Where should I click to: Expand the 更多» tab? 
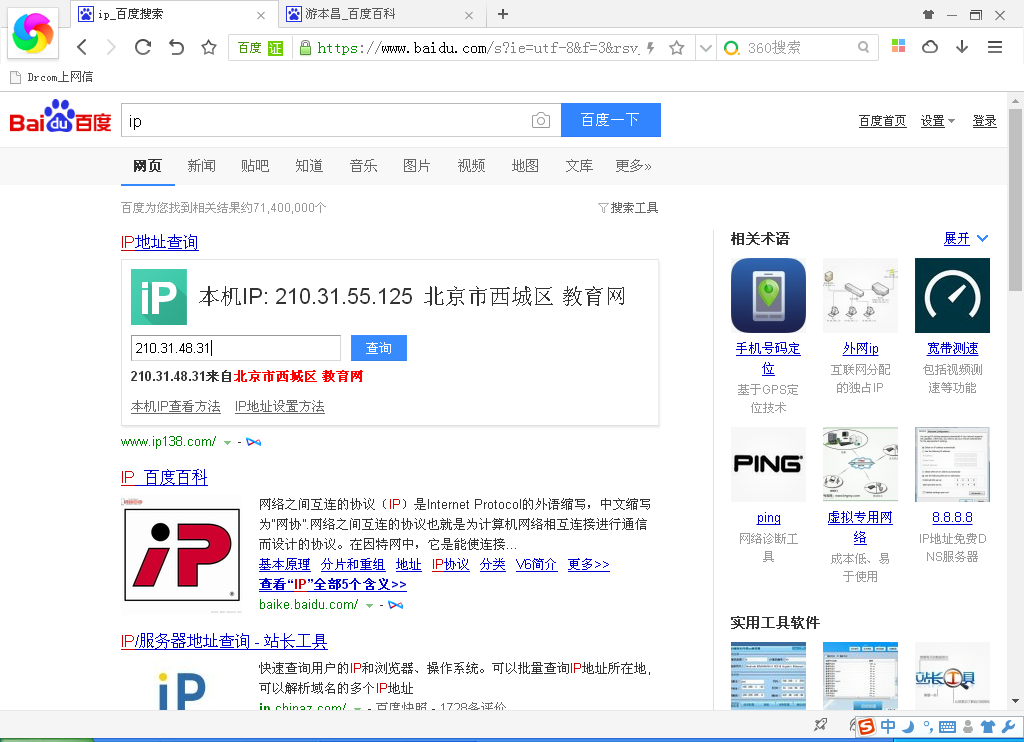point(633,166)
